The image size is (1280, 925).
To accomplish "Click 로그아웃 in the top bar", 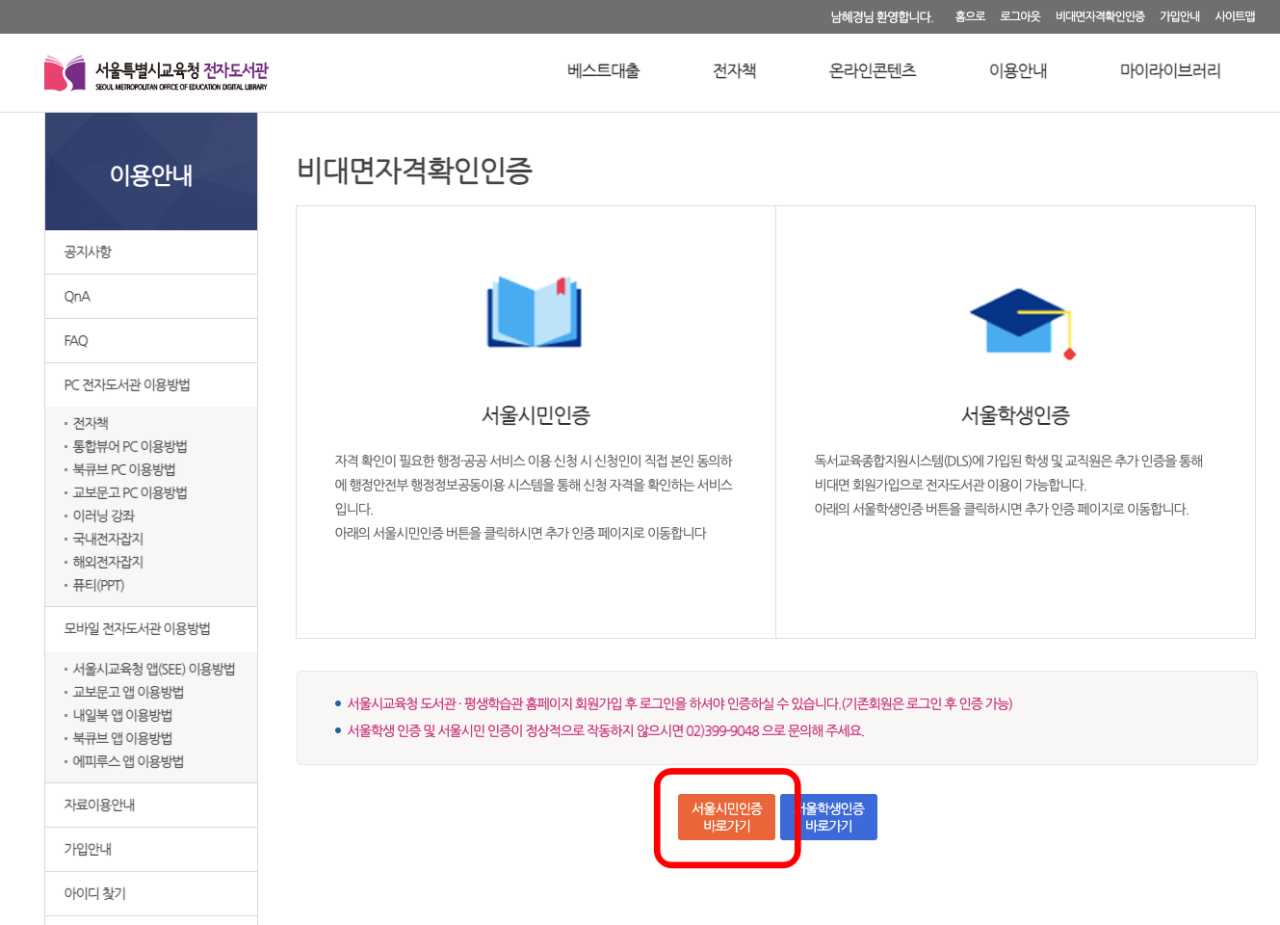I will (1020, 17).
